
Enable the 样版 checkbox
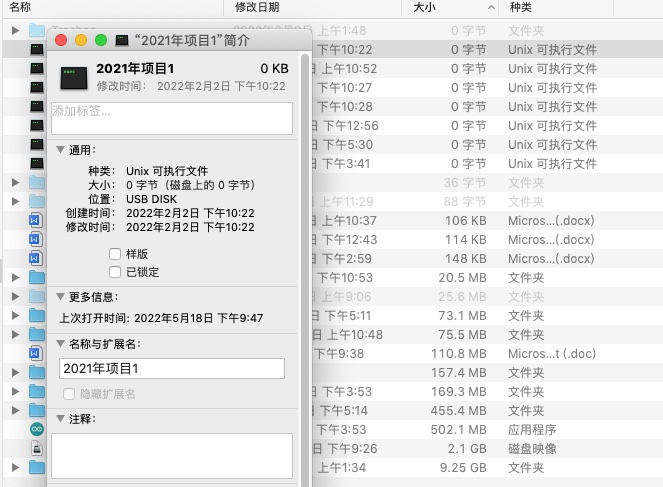(x=115, y=254)
